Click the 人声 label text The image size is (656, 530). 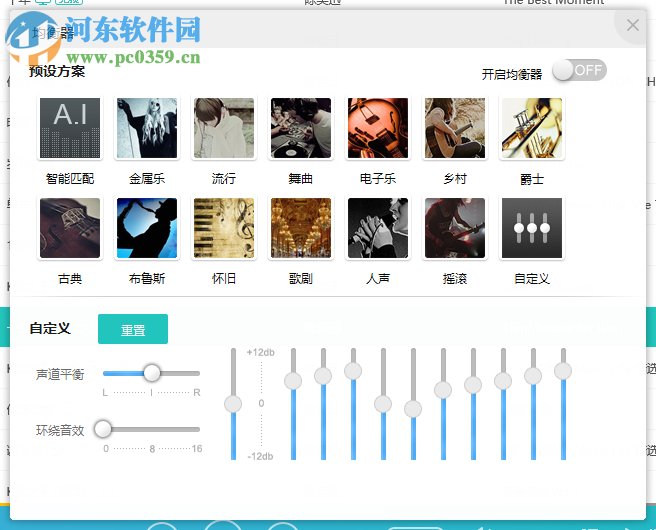point(378,279)
